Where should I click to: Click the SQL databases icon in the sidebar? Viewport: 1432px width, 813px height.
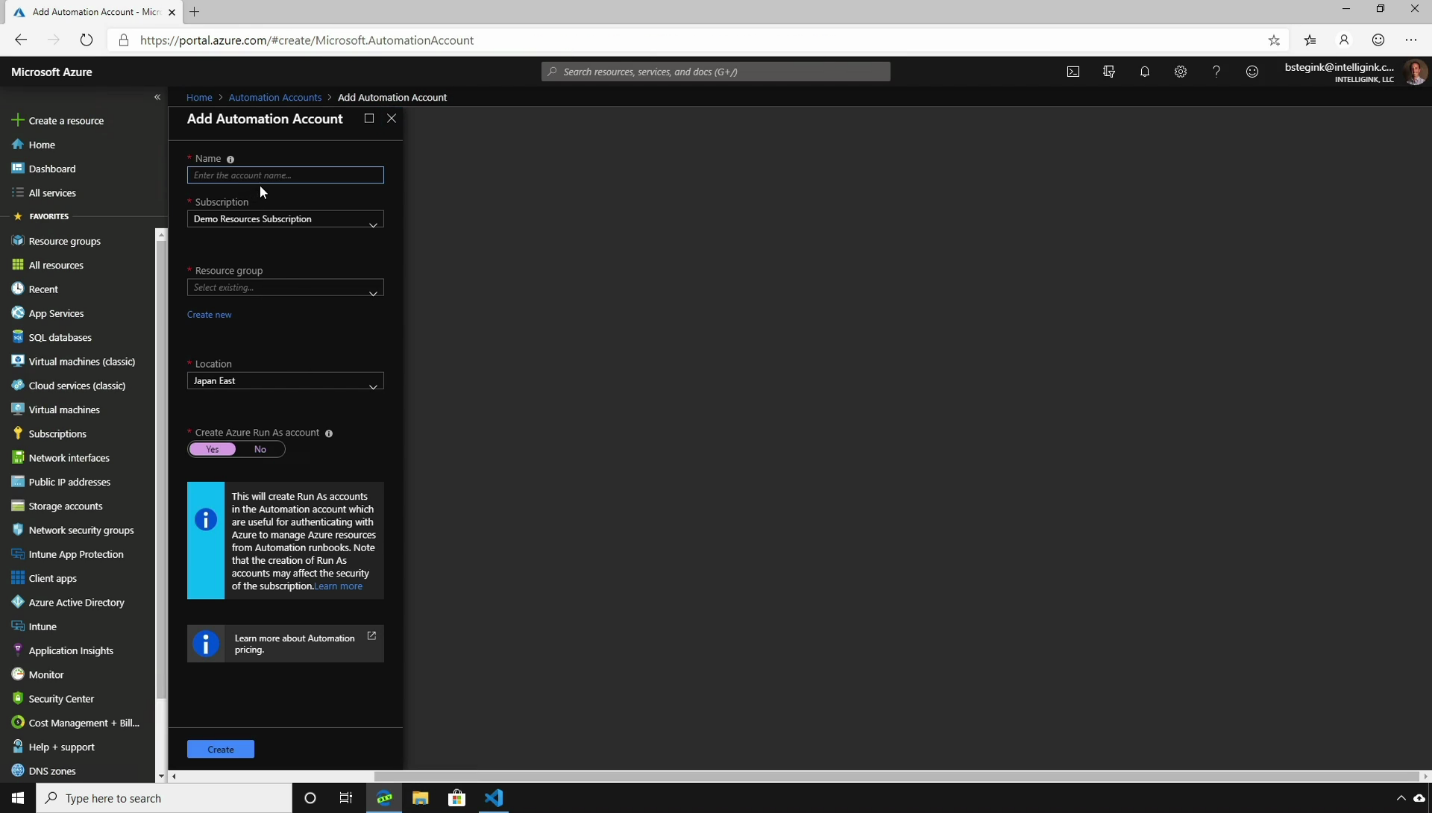pyautogui.click(x=17, y=337)
